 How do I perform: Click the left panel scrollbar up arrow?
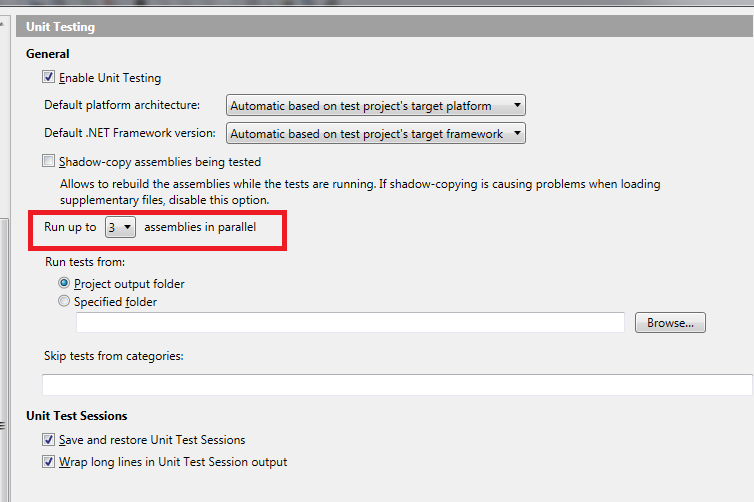[x=3, y=23]
